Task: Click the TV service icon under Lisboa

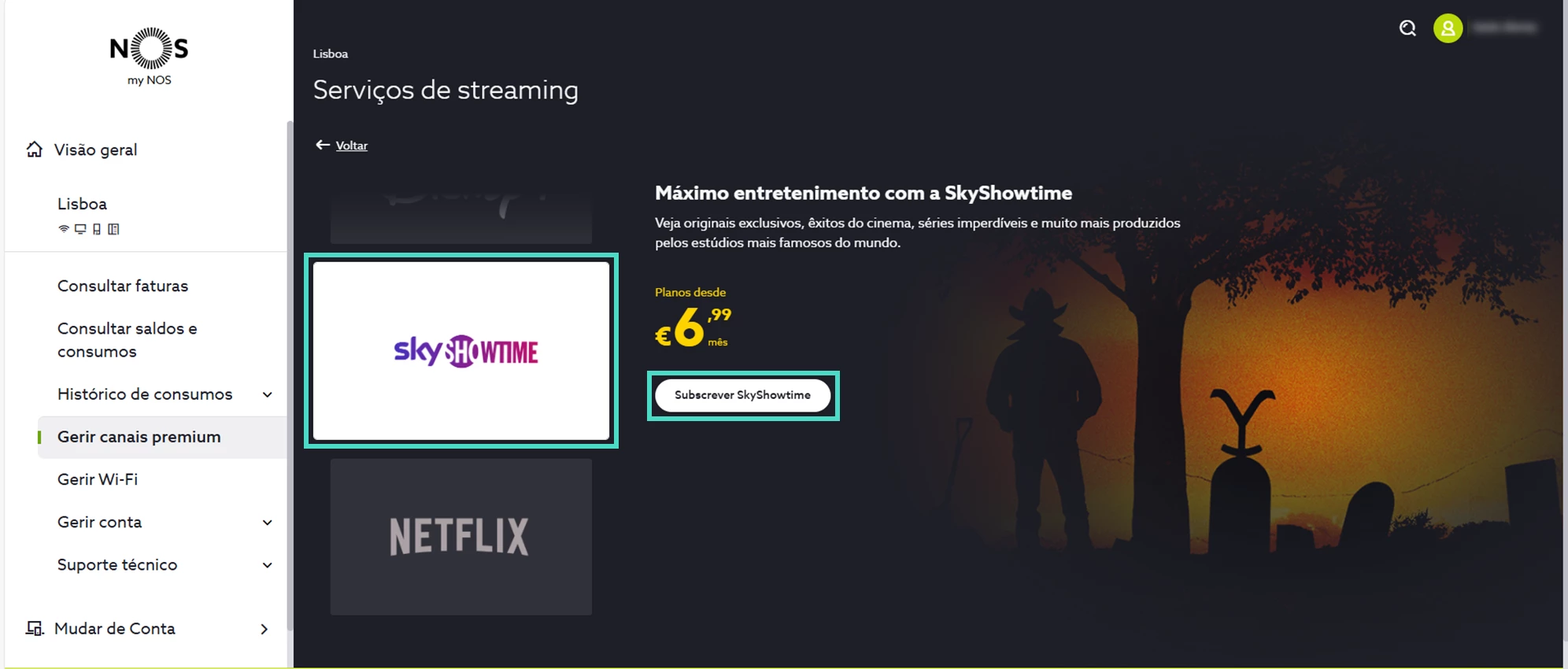Action: 80,229
